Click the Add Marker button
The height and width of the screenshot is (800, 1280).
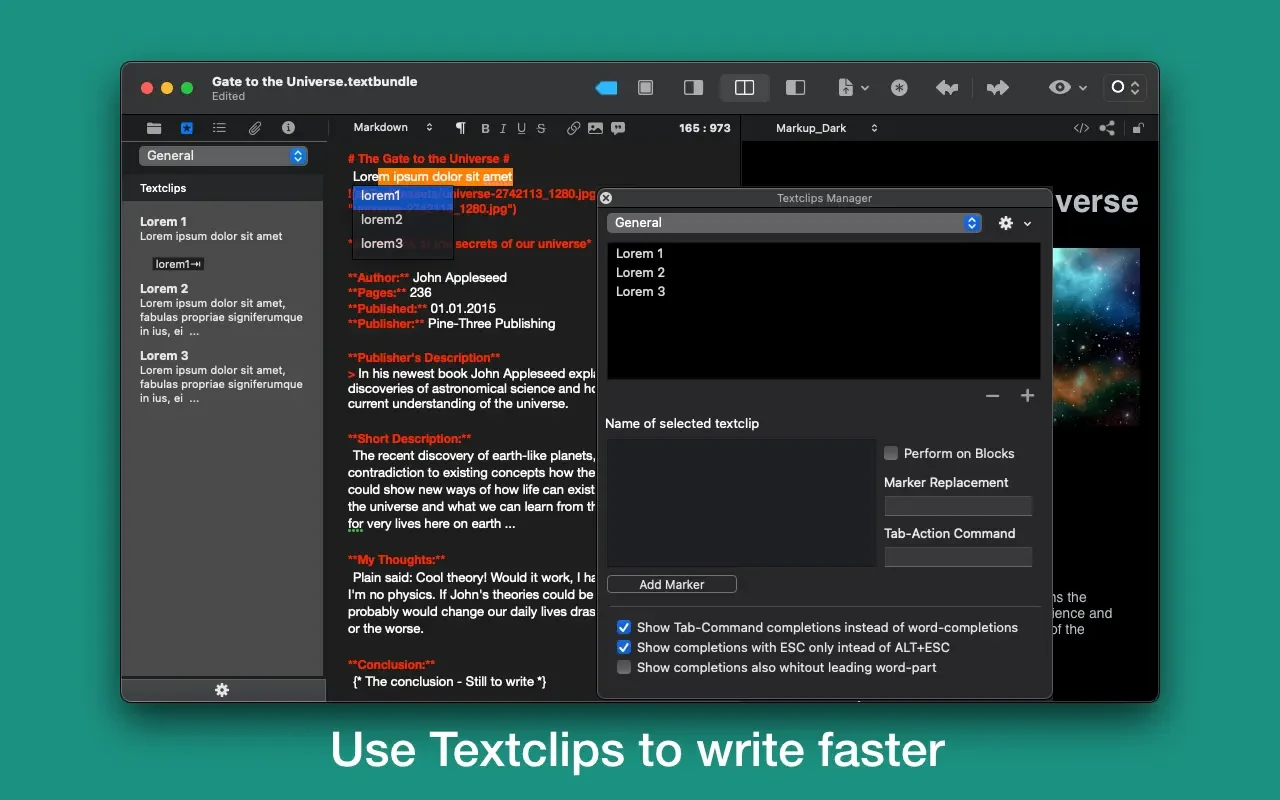(672, 584)
